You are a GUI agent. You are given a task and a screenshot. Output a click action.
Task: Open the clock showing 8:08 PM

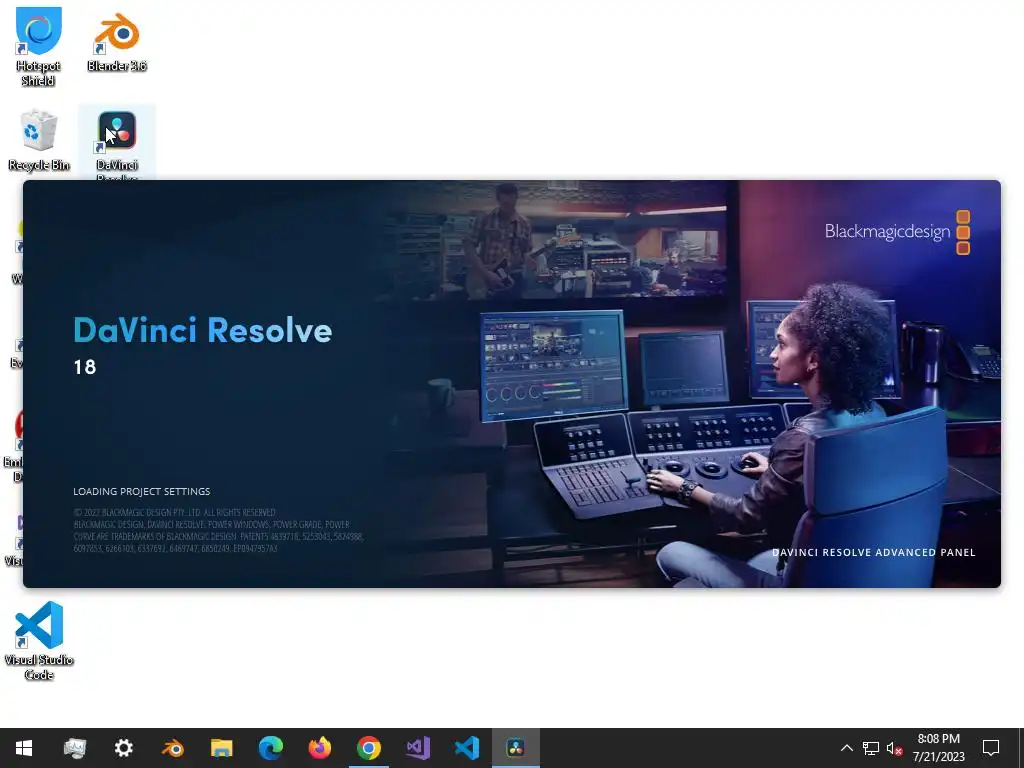coord(938,748)
